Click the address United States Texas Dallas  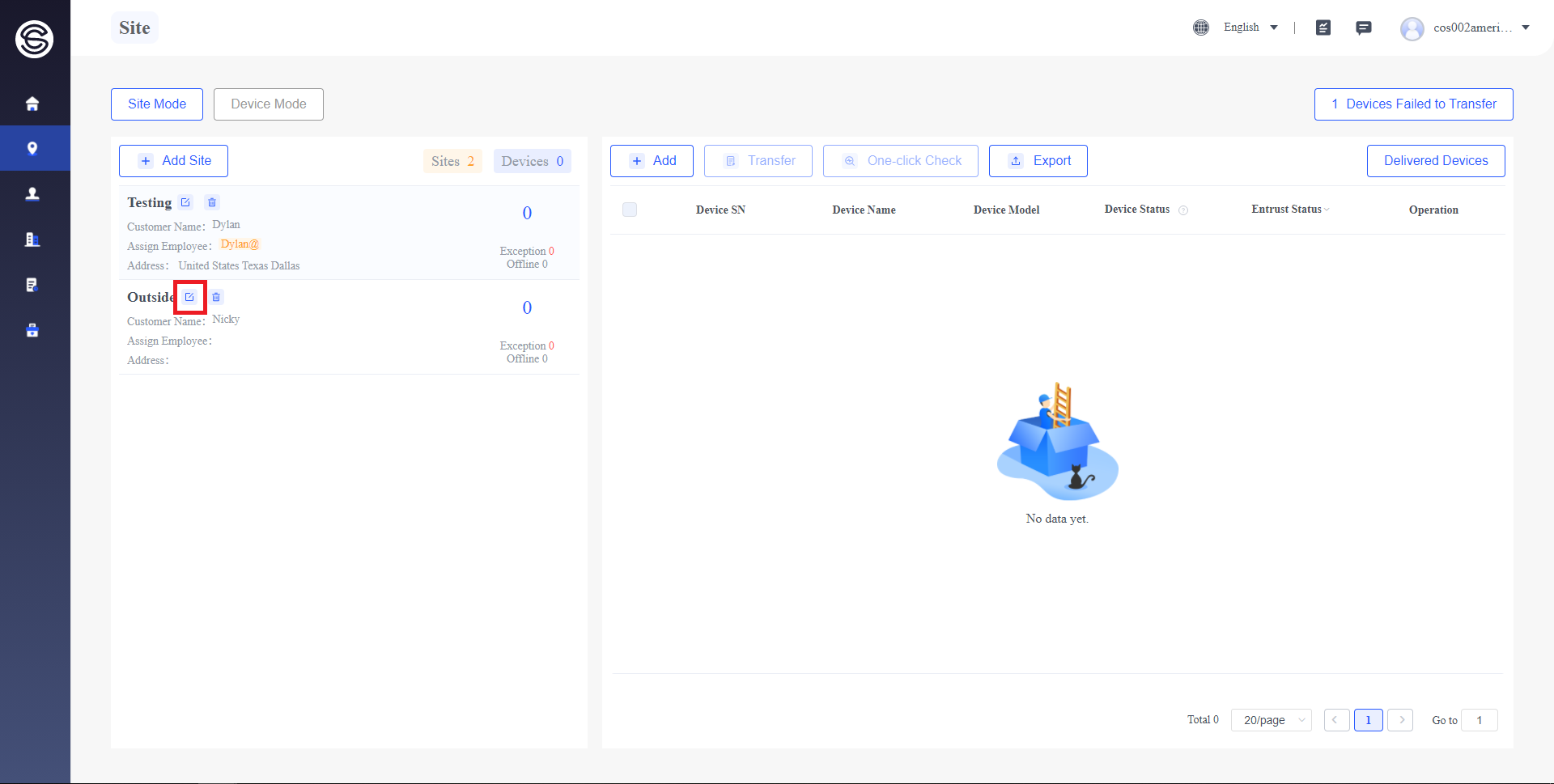click(x=239, y=265)
